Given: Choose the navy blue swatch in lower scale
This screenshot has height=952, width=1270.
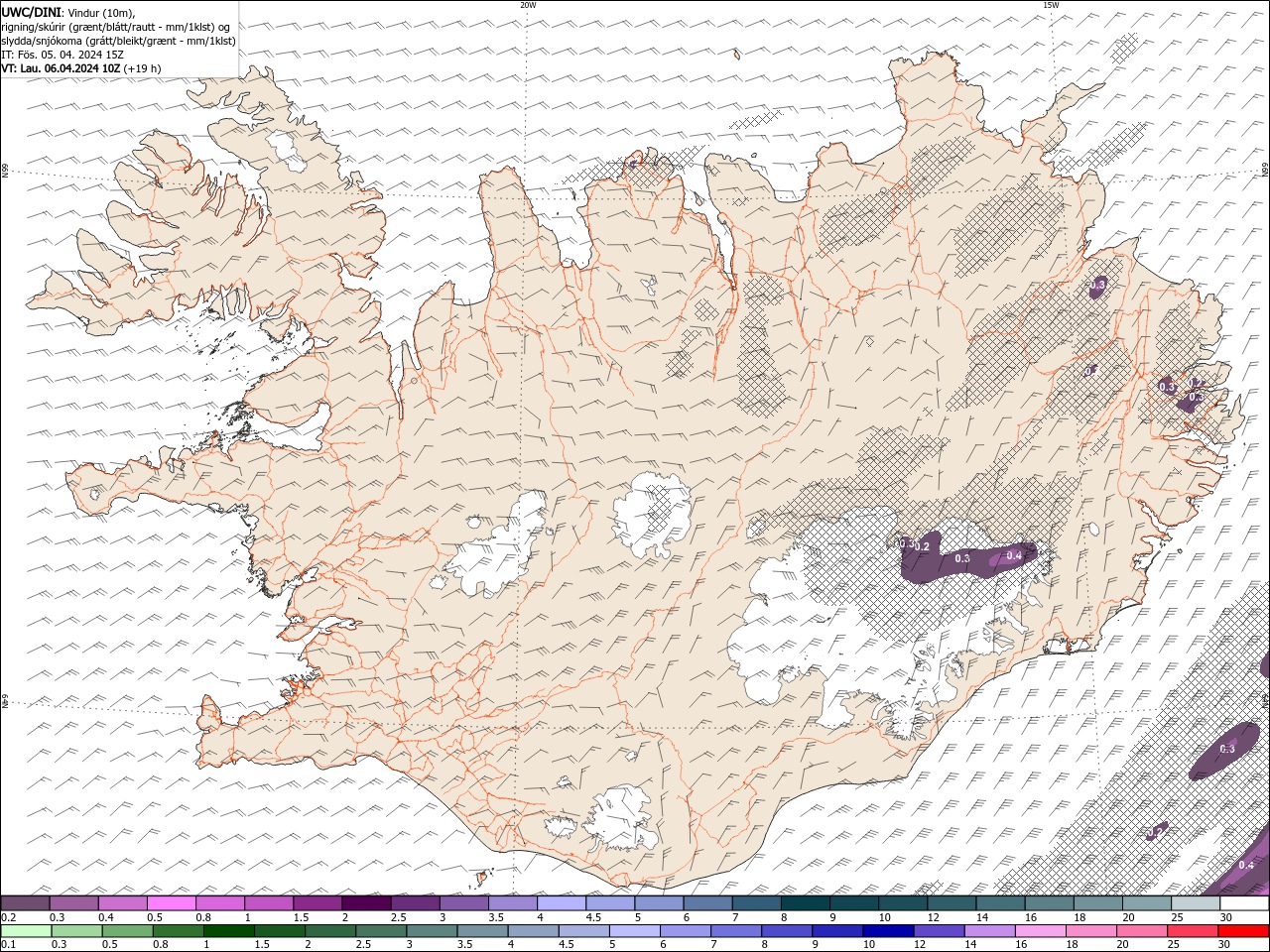Looking at the screenshot, I should click(886, 931).
